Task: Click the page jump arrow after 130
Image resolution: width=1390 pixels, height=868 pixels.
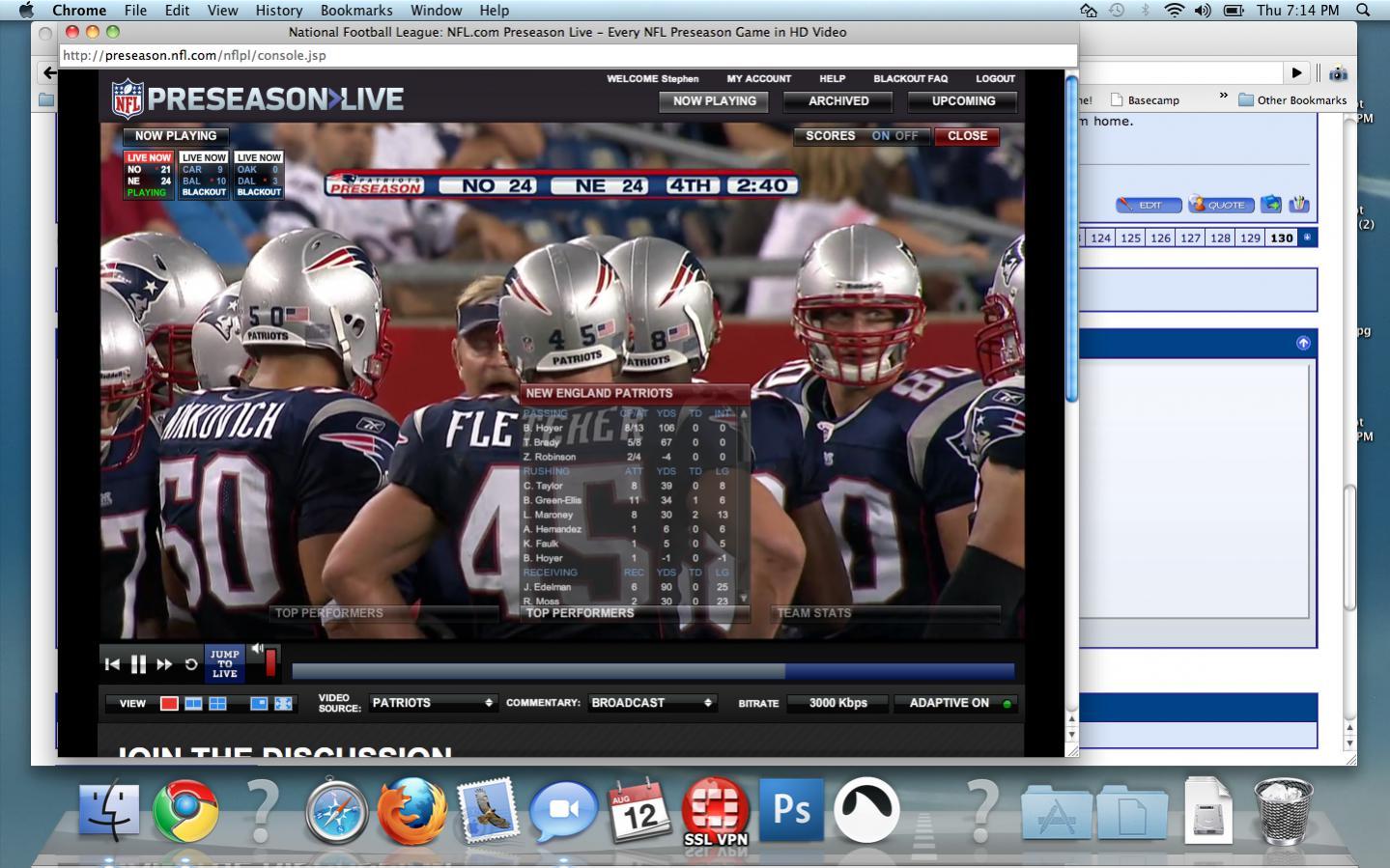Action: click(1307, 238)
